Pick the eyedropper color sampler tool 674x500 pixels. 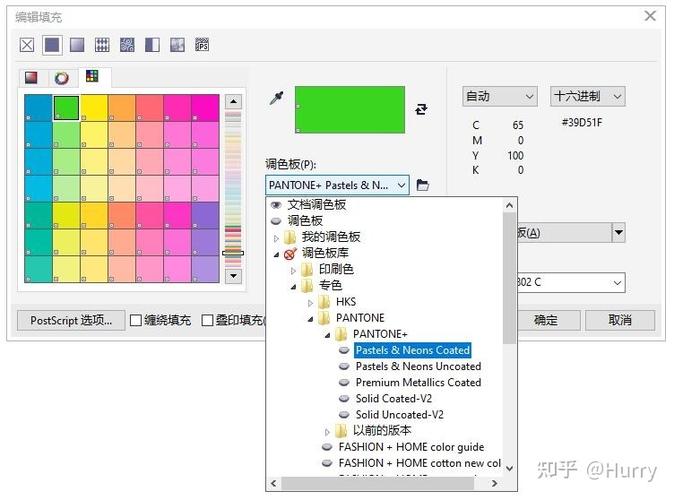point(276,98)
